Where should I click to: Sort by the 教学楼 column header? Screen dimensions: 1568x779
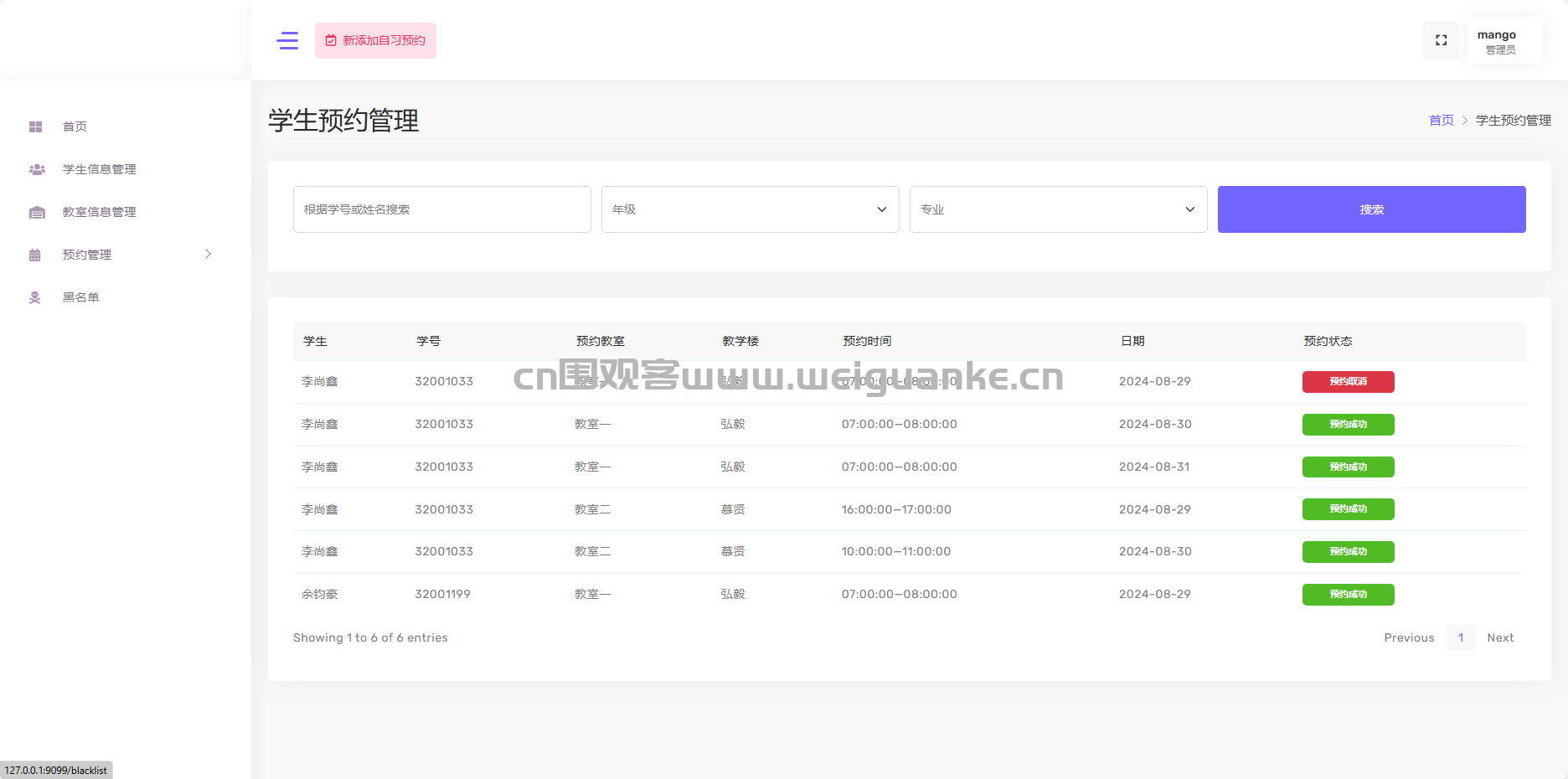coord(740,341)
